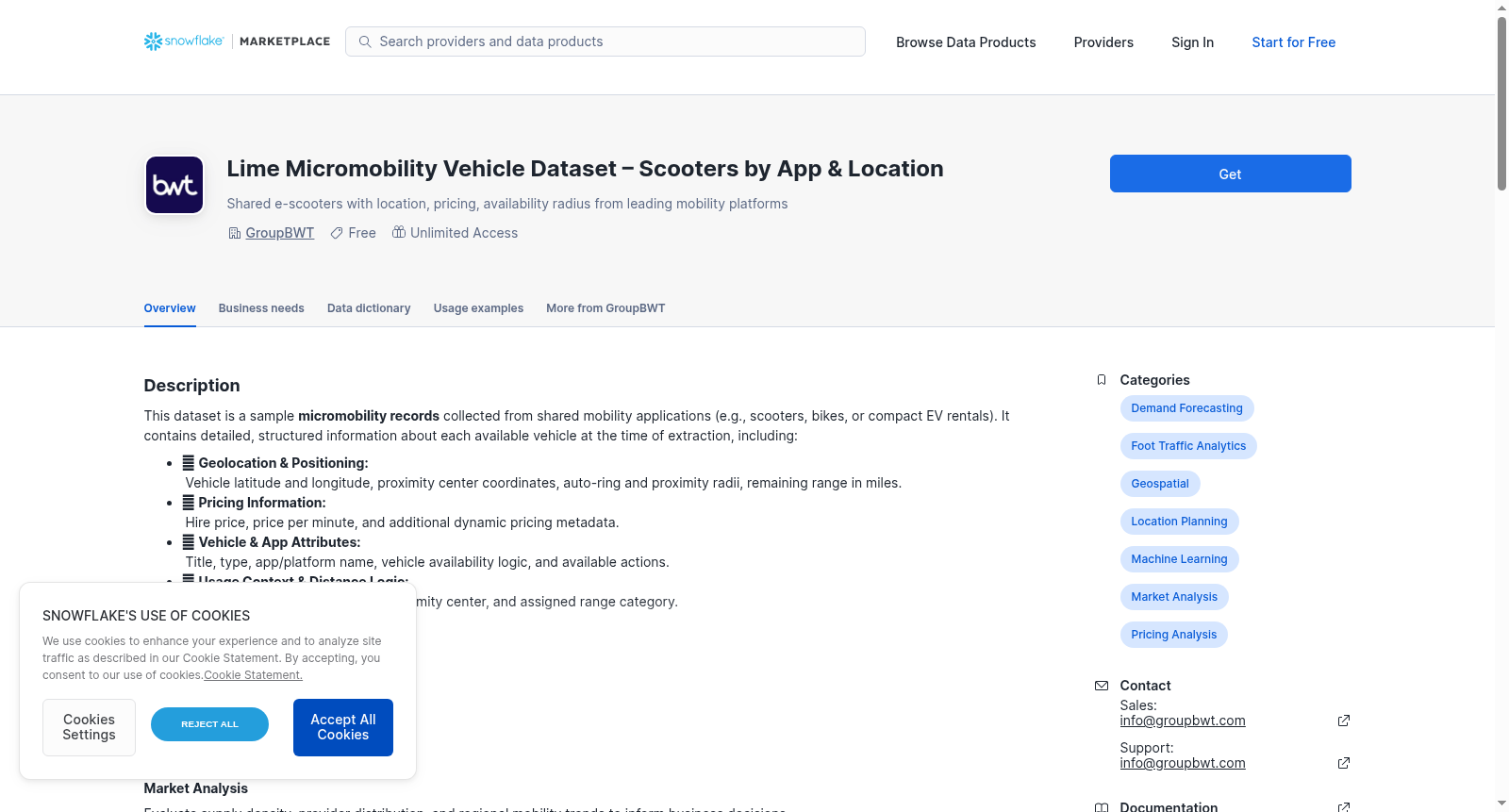The height and width of the screenshot is (812, 1509).
Task: Click the page vertical scrollbar
Action: point(1501,104)
